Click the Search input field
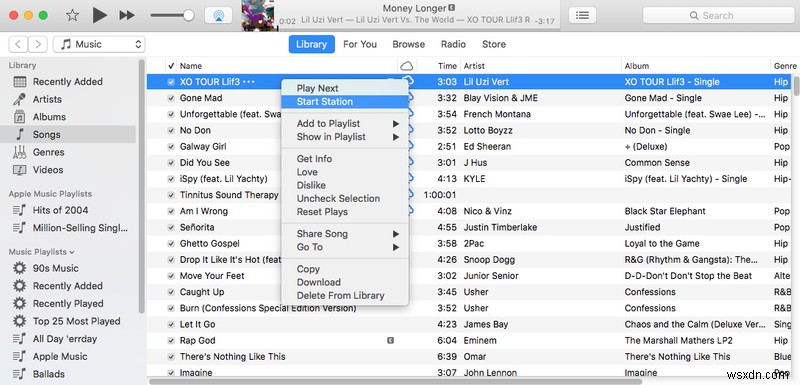 tap(718, 15)
